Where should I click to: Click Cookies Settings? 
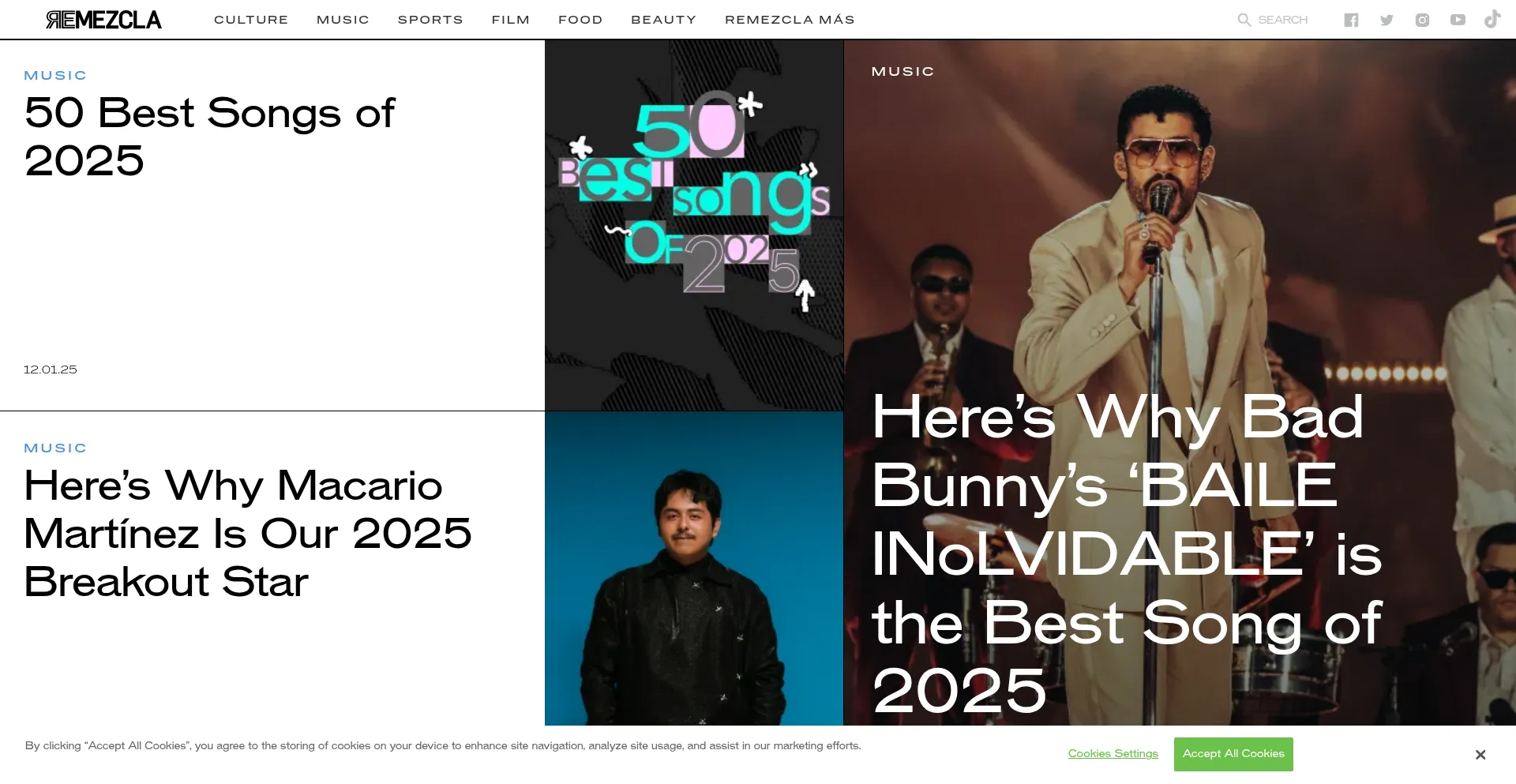coord(1113,754)
